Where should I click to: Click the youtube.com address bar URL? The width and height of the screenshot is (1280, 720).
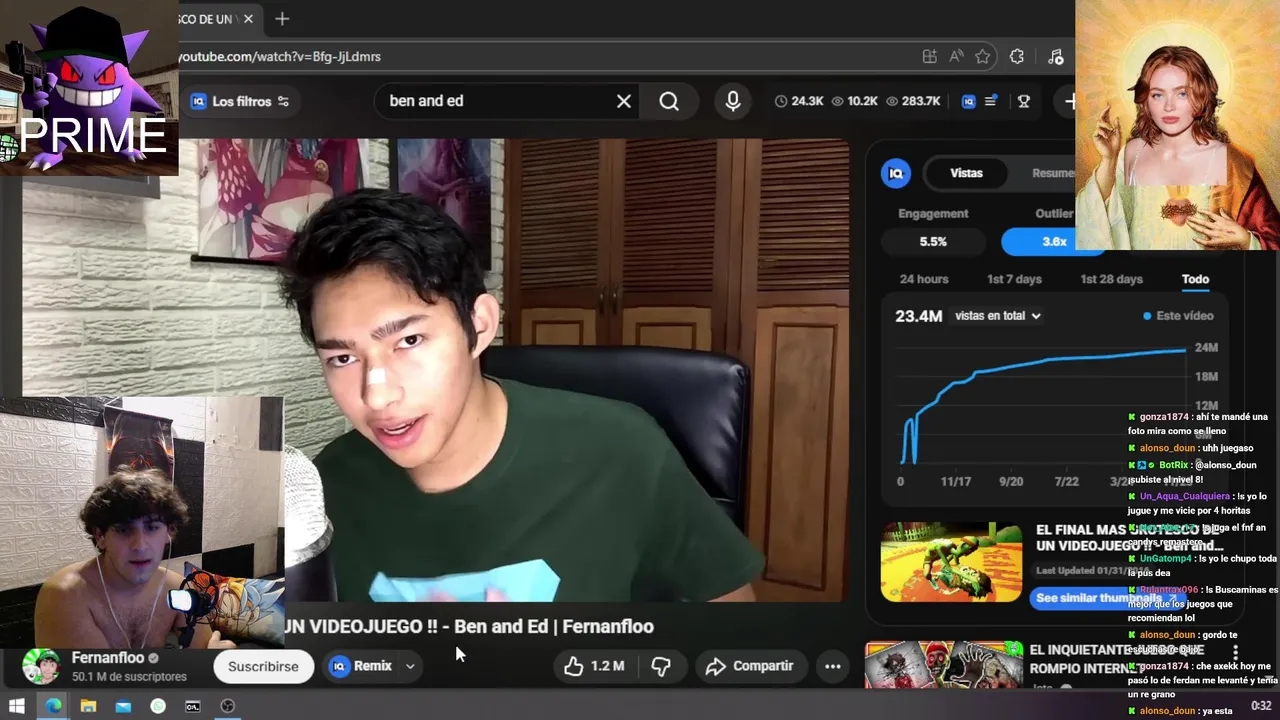(x=280, y=57)
